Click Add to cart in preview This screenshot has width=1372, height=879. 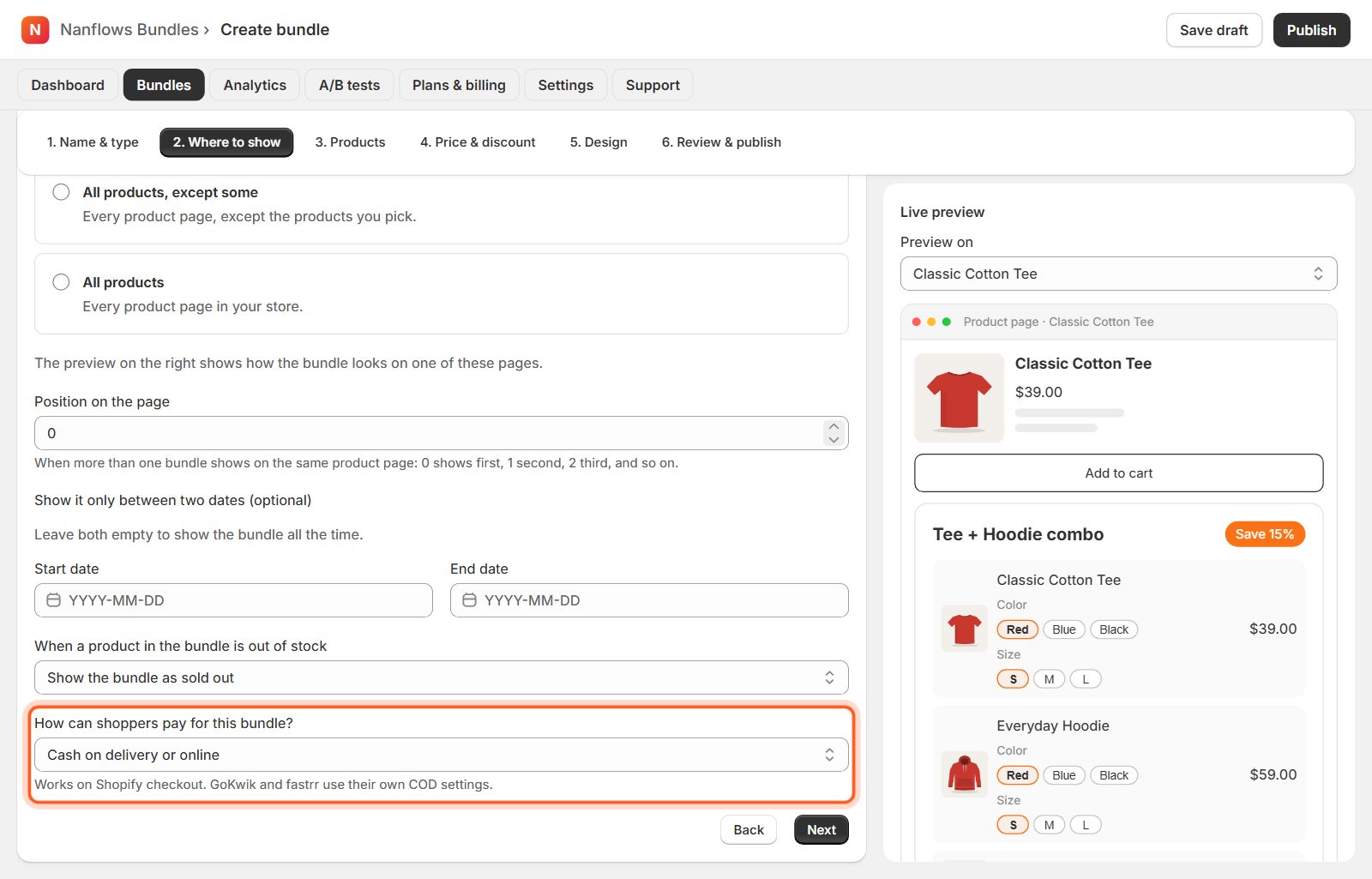(1118, 473)
